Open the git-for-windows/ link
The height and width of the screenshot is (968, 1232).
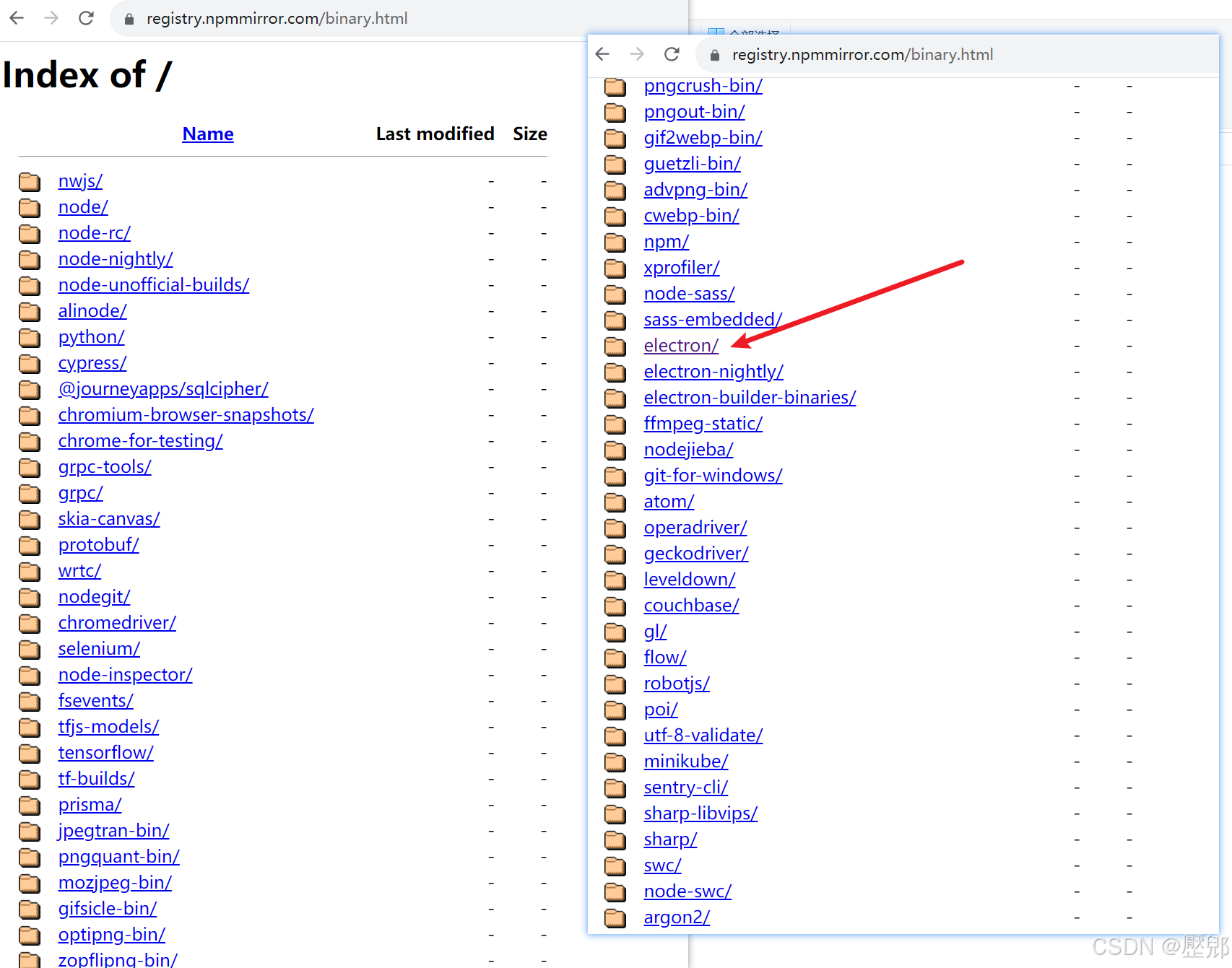coord(713,476)
